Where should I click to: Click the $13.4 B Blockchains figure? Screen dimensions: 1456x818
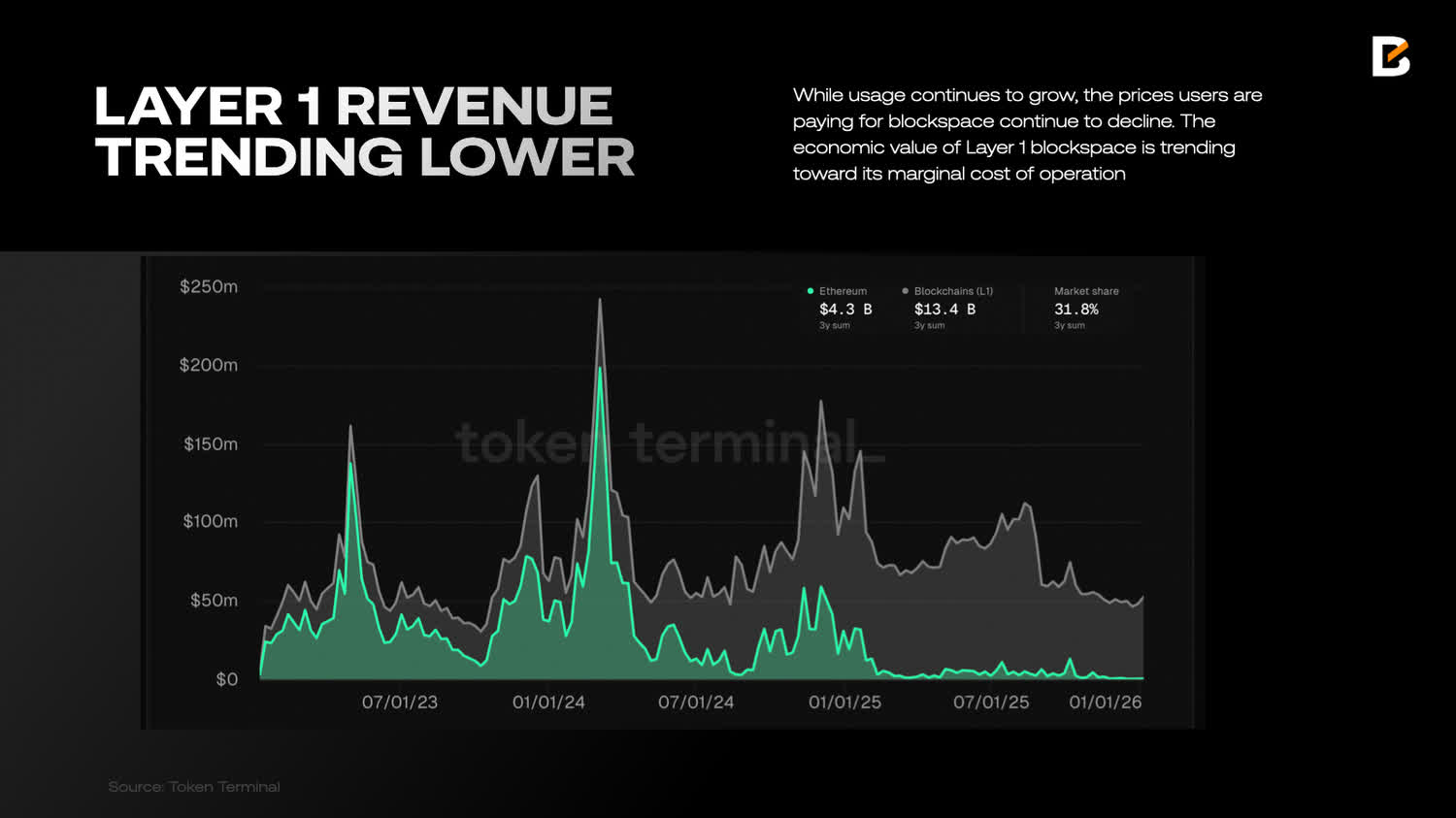pyautogui.click(x=943, y=310)
